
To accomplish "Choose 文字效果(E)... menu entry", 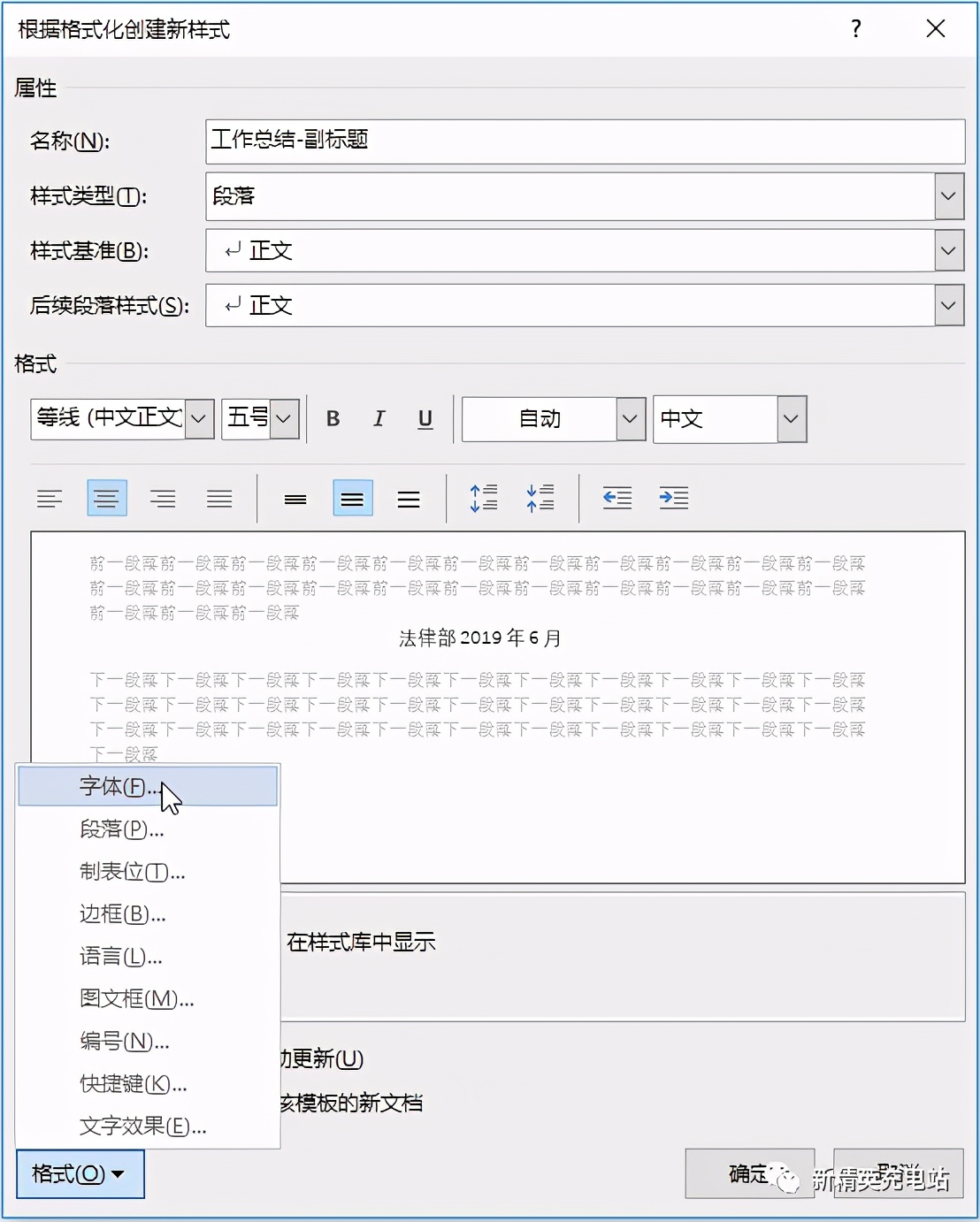I will point(148,1127).
